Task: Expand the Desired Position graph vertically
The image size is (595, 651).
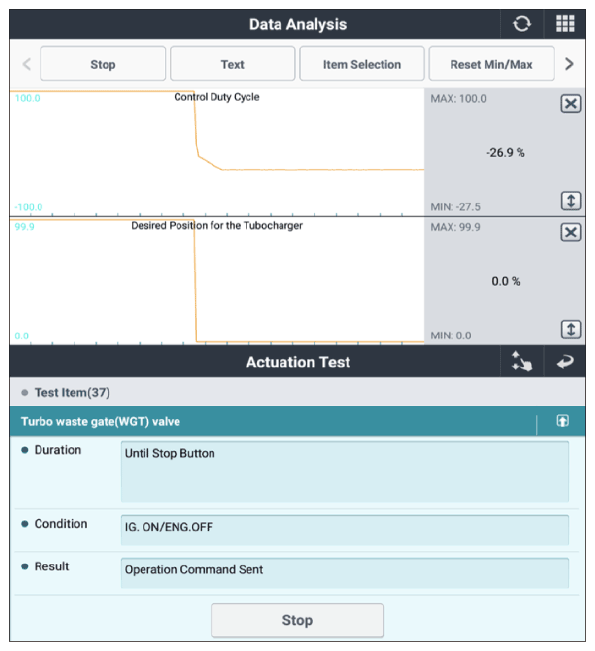Action: [x=571, y=330]
